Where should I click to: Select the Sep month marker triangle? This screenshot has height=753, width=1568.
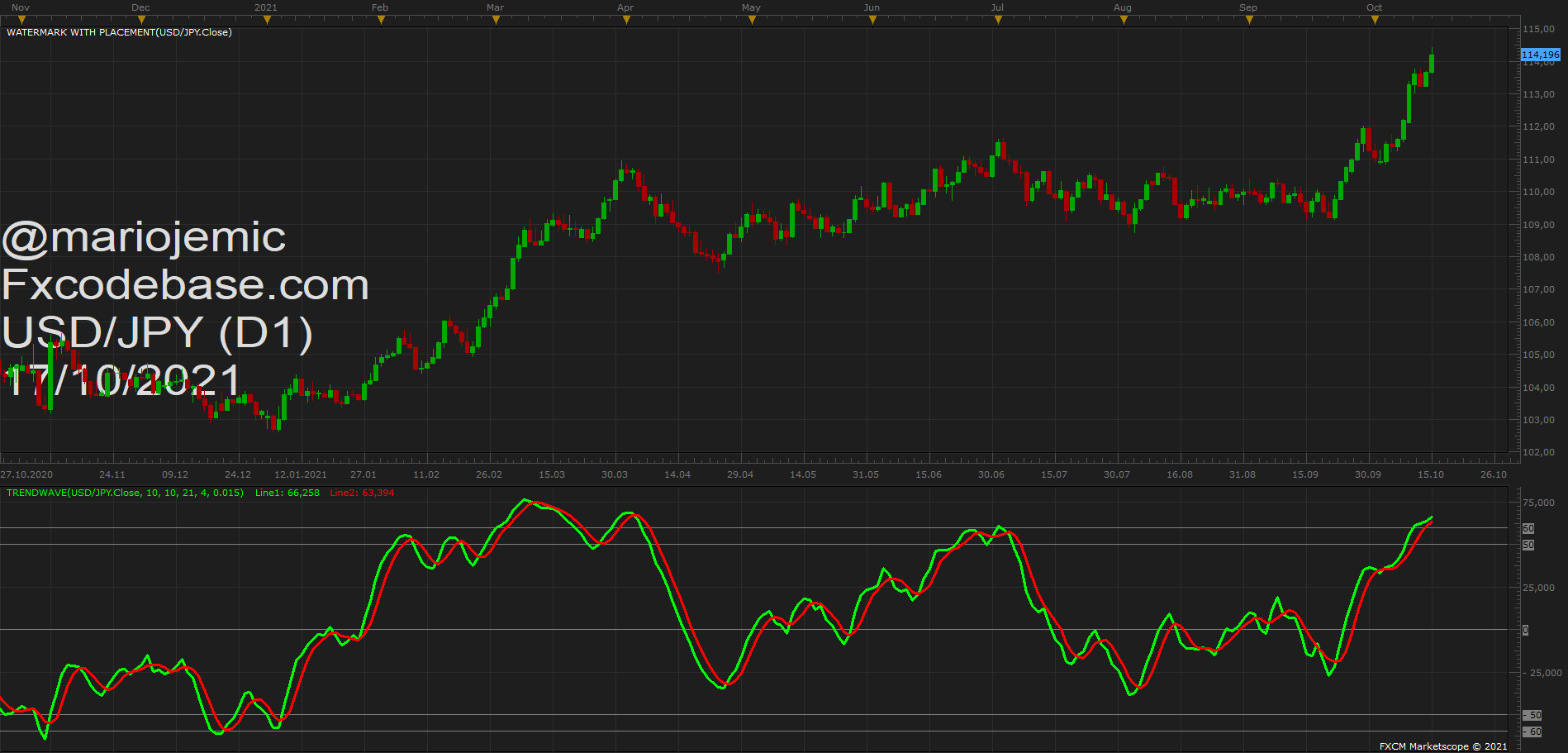1249,20
